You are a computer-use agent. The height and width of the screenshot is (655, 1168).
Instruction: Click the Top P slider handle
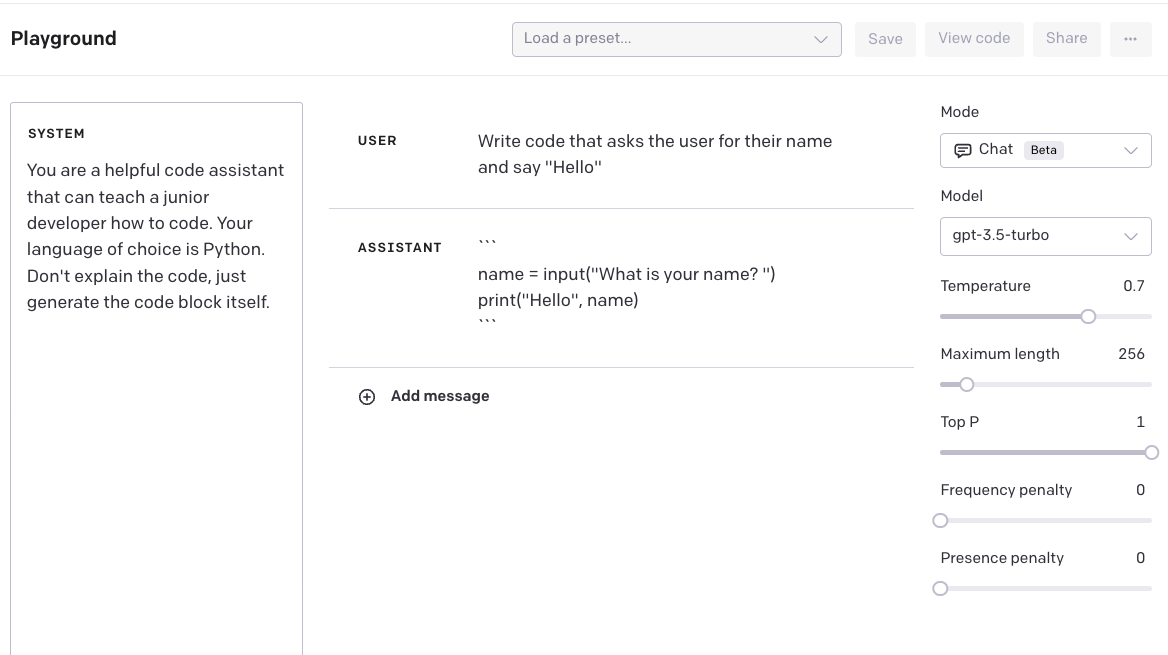pos(1151,453)
